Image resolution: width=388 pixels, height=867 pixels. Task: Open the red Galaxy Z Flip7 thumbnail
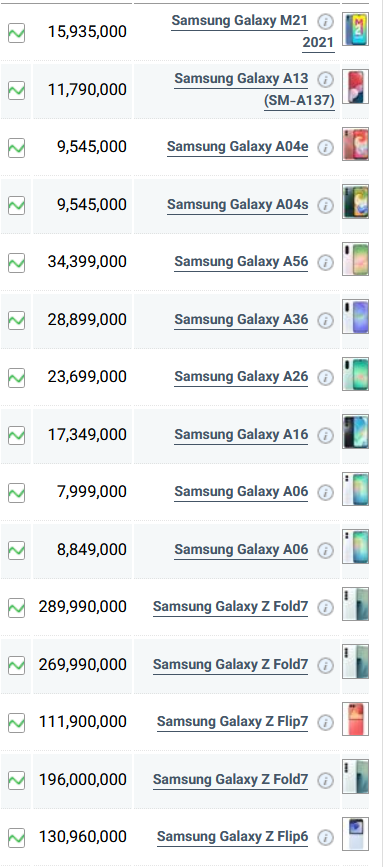pyautogui.click(x=355, y=719)
